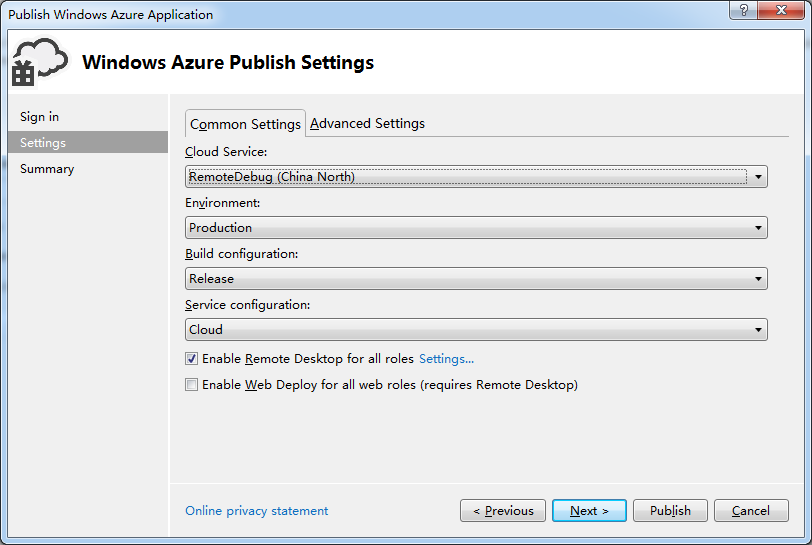Switch to the Advanced Settings tab

pos(367,123)
